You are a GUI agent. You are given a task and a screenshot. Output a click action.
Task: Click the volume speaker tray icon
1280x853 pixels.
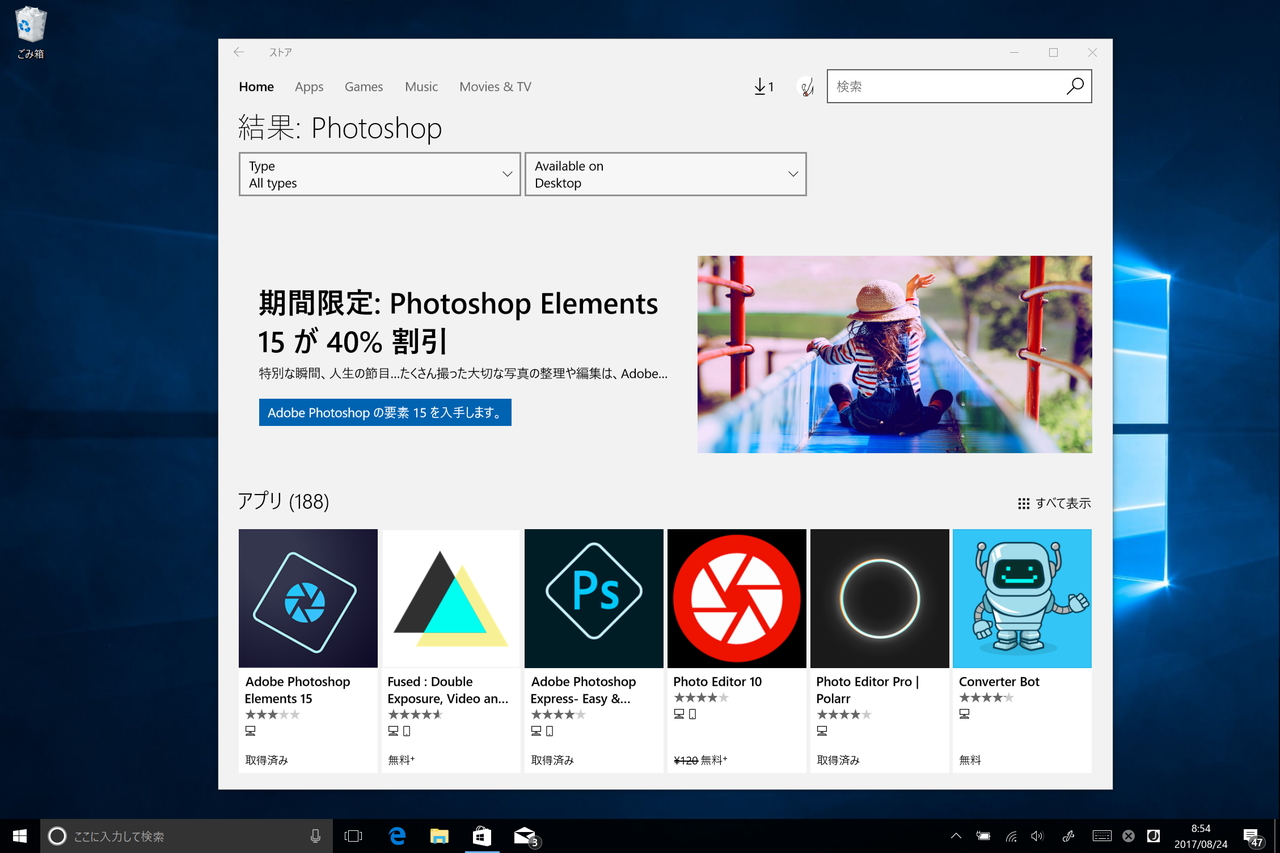click(1038, 836)
